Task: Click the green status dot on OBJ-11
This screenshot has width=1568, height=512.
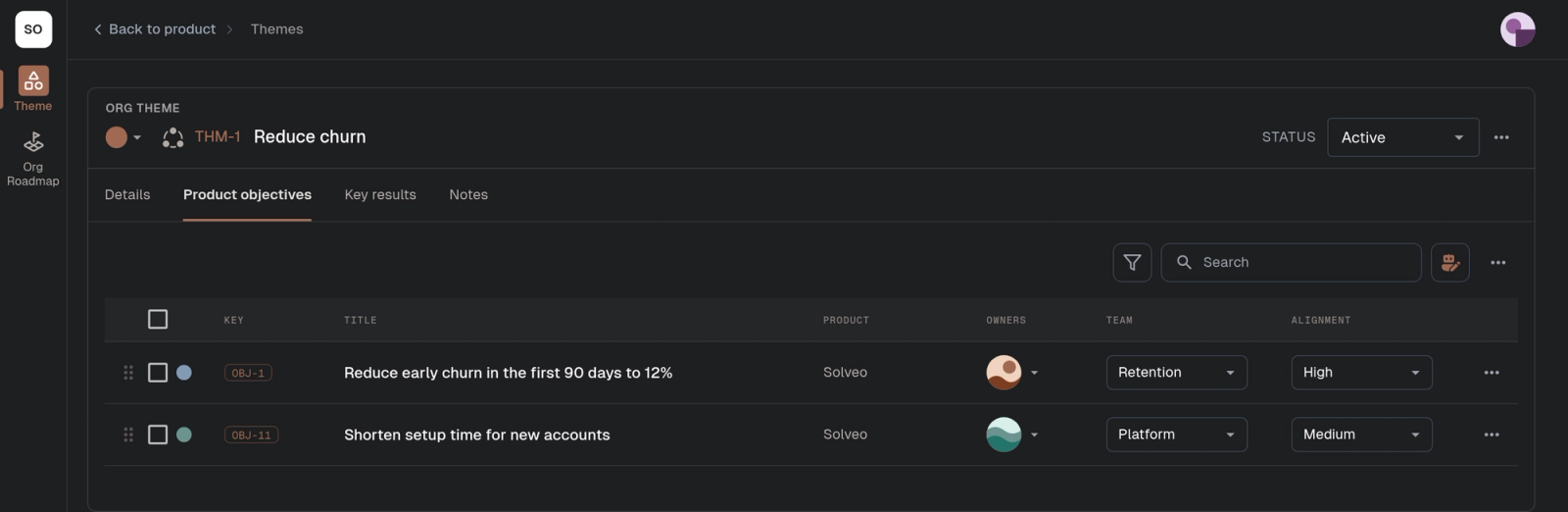Action: click(x=183, y=435)
